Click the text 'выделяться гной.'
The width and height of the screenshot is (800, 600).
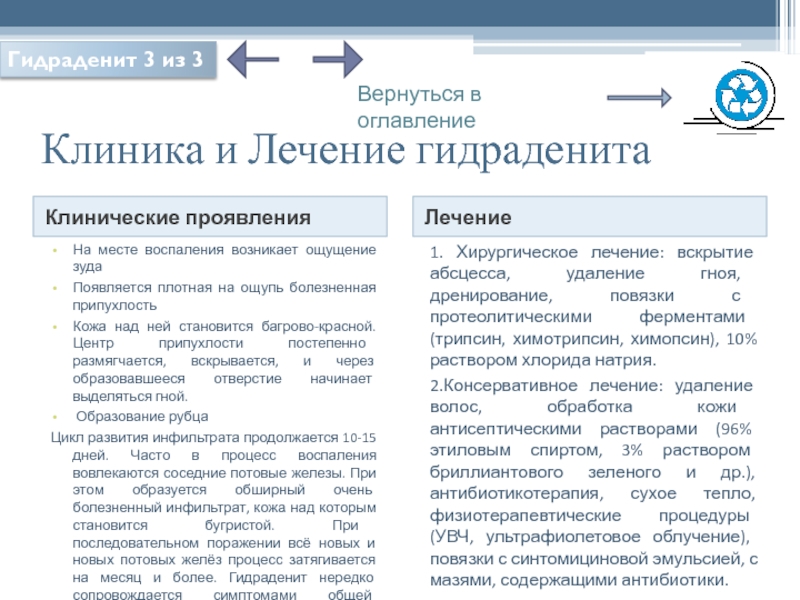(x=130, y=396)
